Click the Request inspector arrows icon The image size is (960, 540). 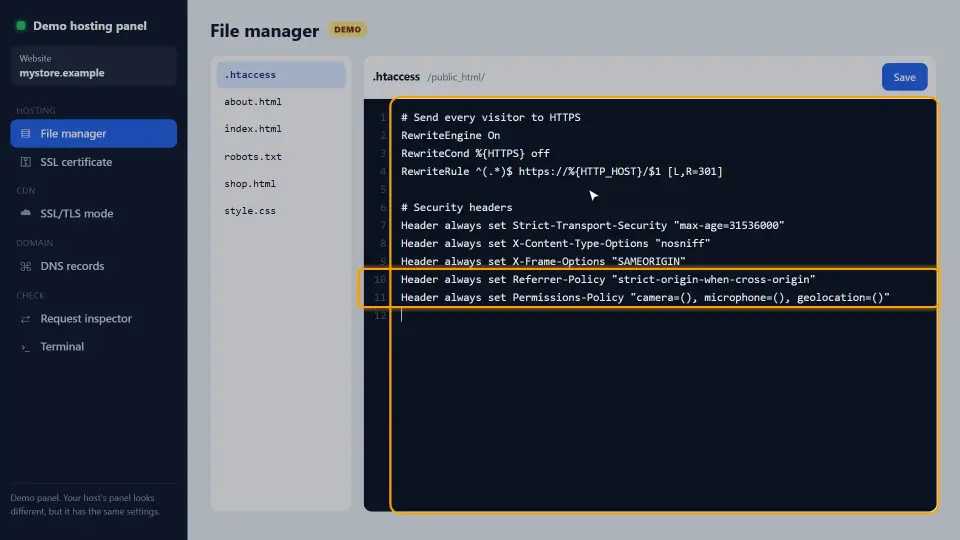25,319
